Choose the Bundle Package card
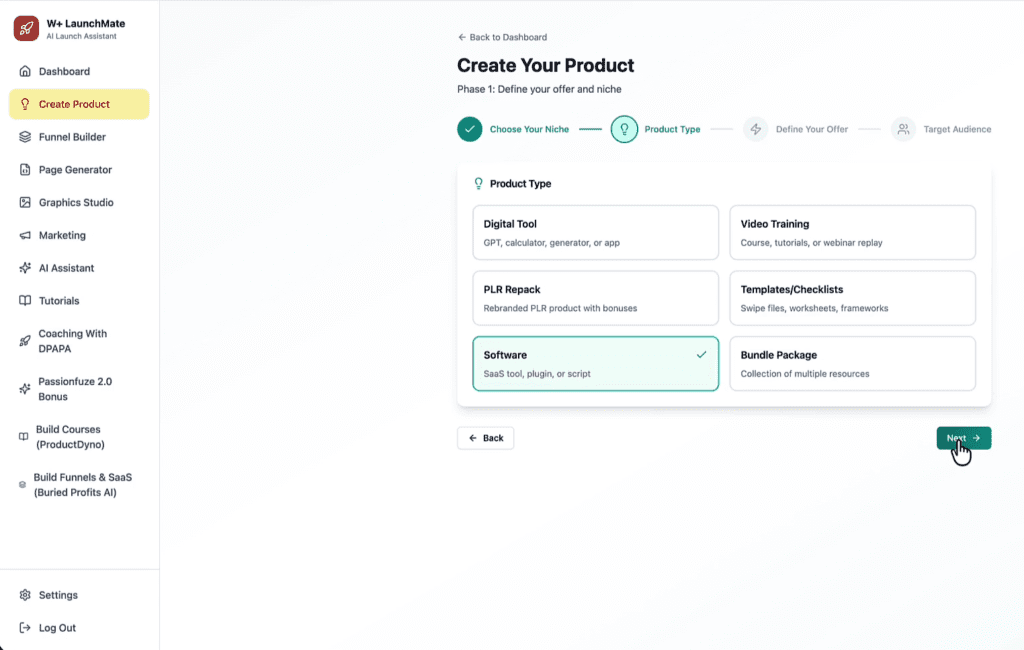This screenshot has height=650, width=1024. point(852,363)
